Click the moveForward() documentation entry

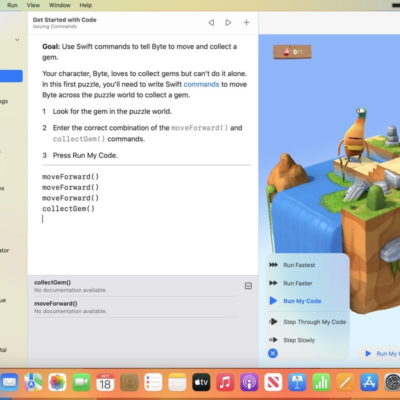(135, 307)
